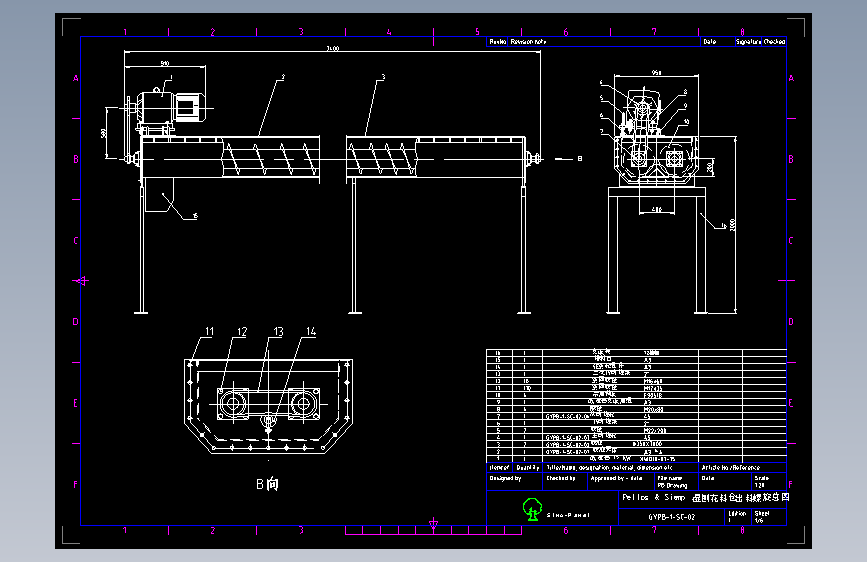This screenshot has width=867, height=562.
Task: Click callout number 11 in B view
Action: 210,331
